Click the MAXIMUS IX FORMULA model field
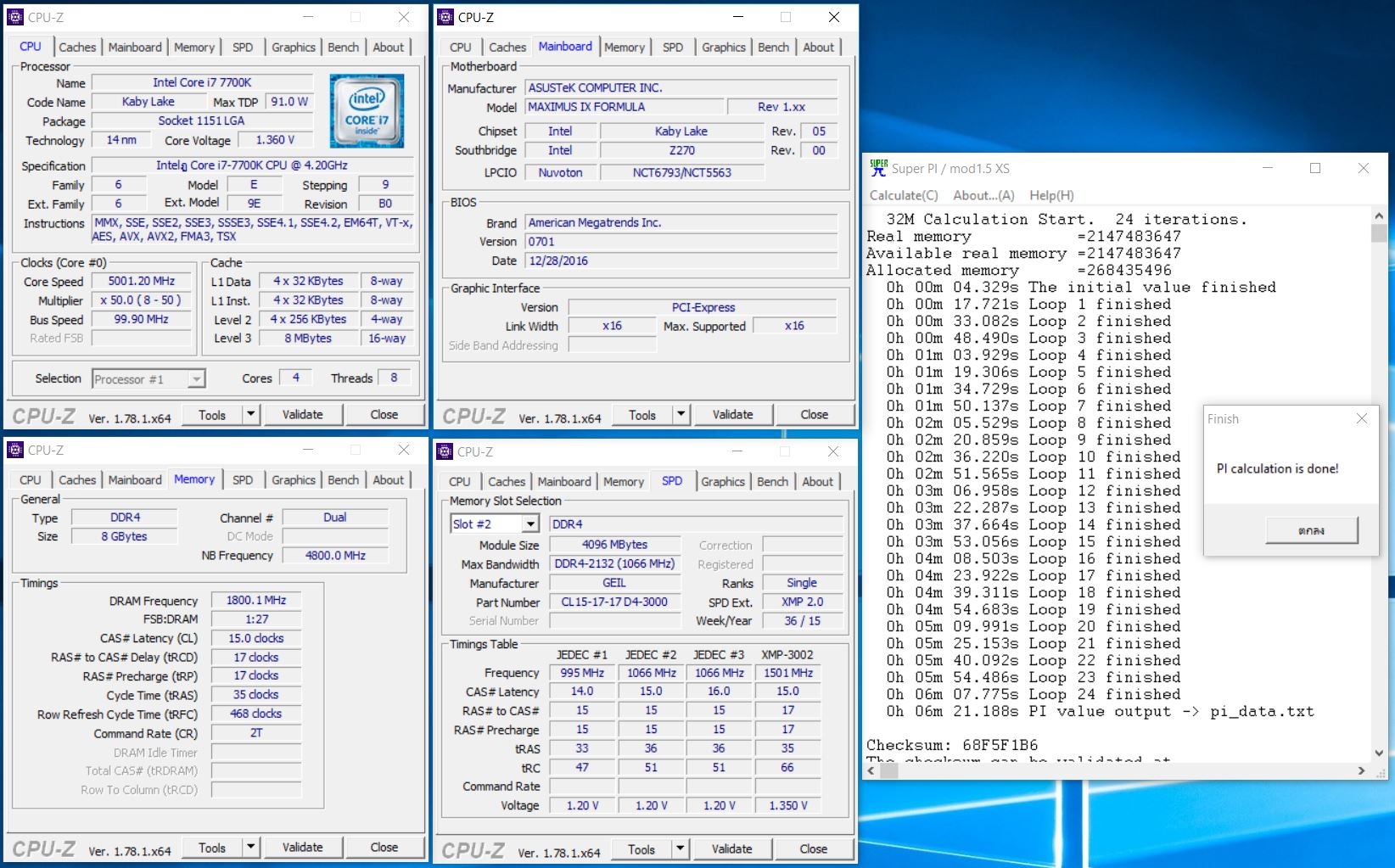 coord(625,107)
